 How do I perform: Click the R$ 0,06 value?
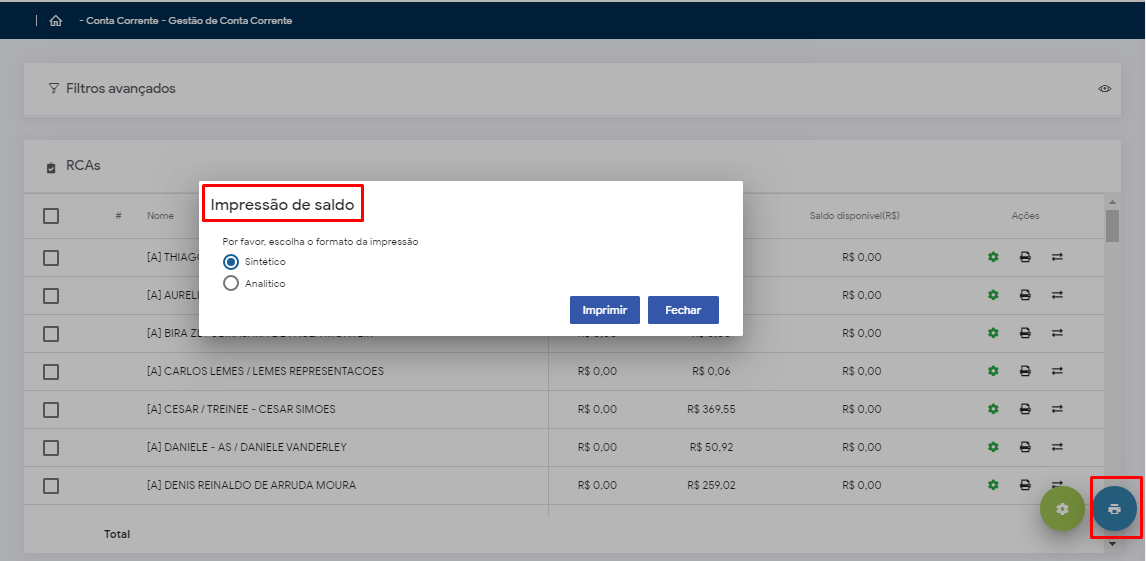(711, 371)
